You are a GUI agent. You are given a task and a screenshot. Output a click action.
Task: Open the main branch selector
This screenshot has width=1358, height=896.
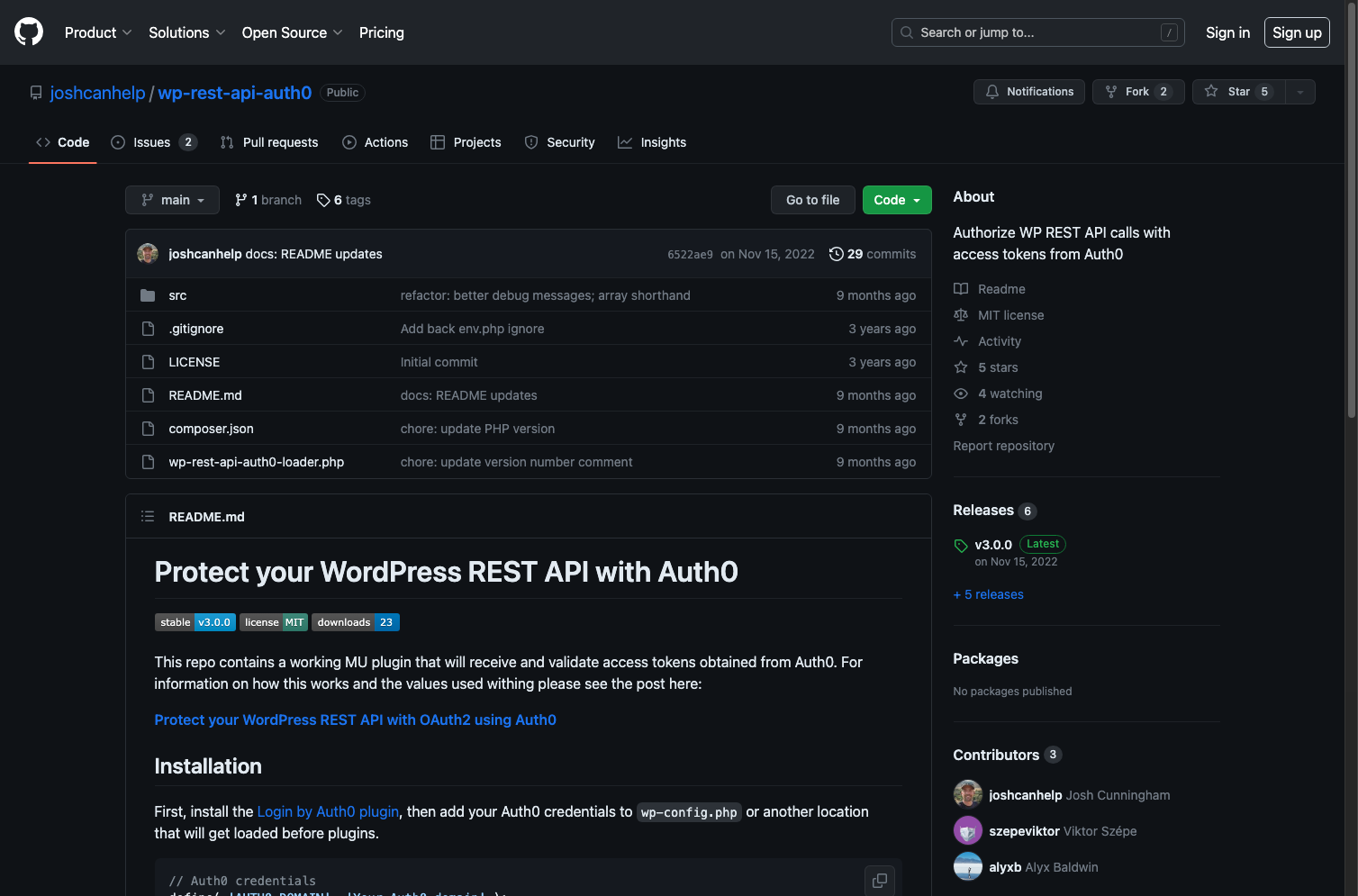(x=172, y=200)
